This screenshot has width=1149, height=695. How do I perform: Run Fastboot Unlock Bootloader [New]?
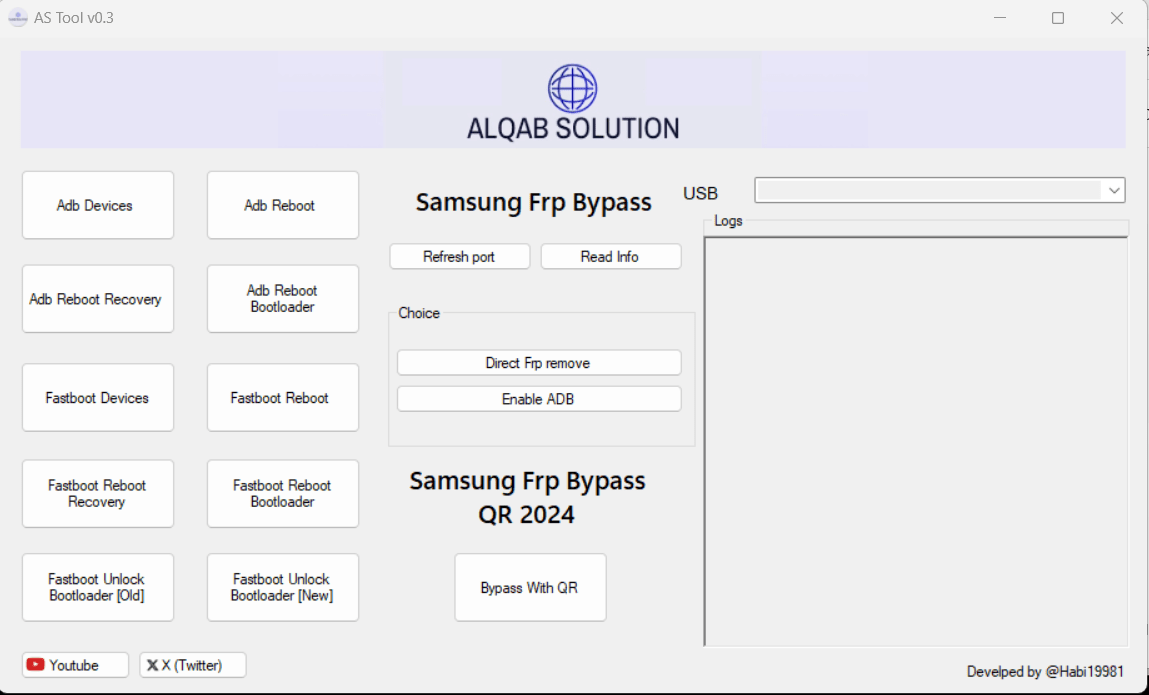pos(283,587)
